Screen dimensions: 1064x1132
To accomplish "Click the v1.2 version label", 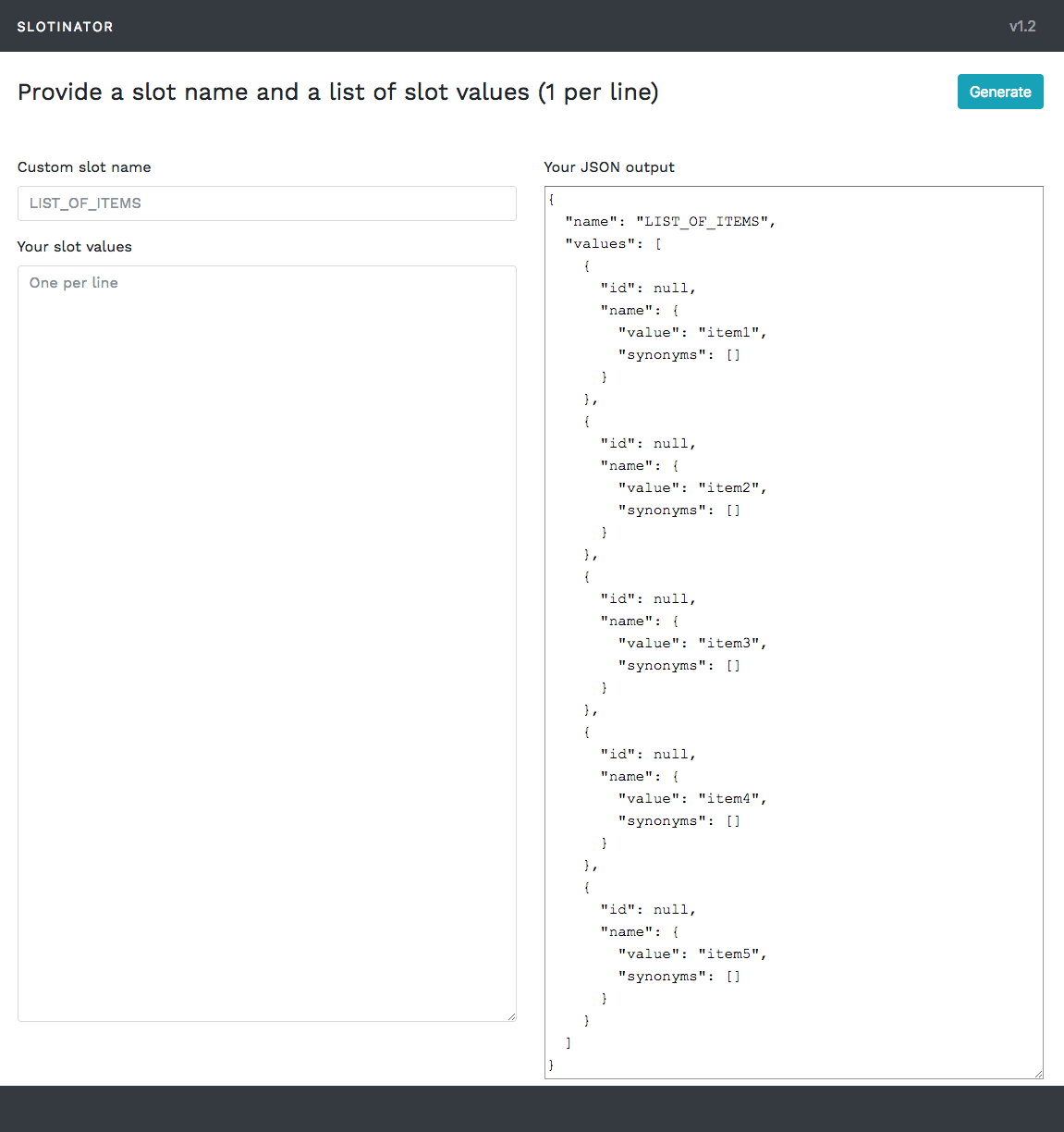I will tap(1021, 27).
